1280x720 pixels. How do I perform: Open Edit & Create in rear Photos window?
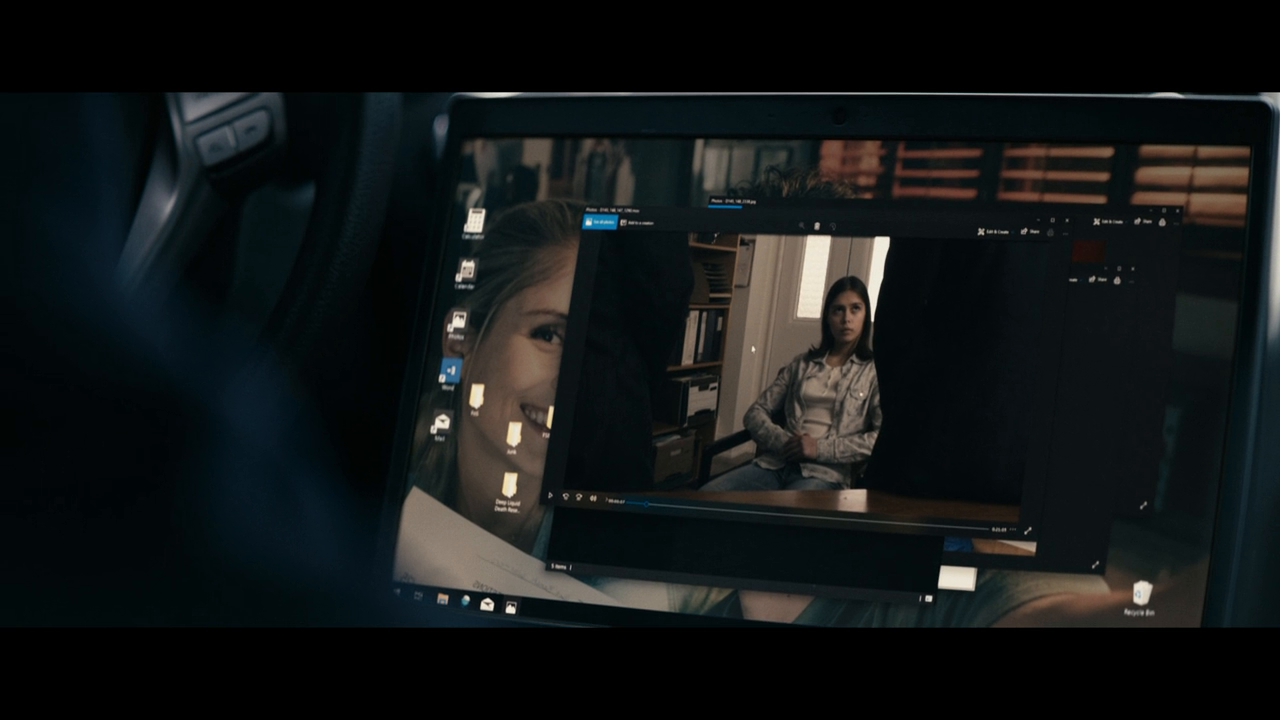[1108, 221]
